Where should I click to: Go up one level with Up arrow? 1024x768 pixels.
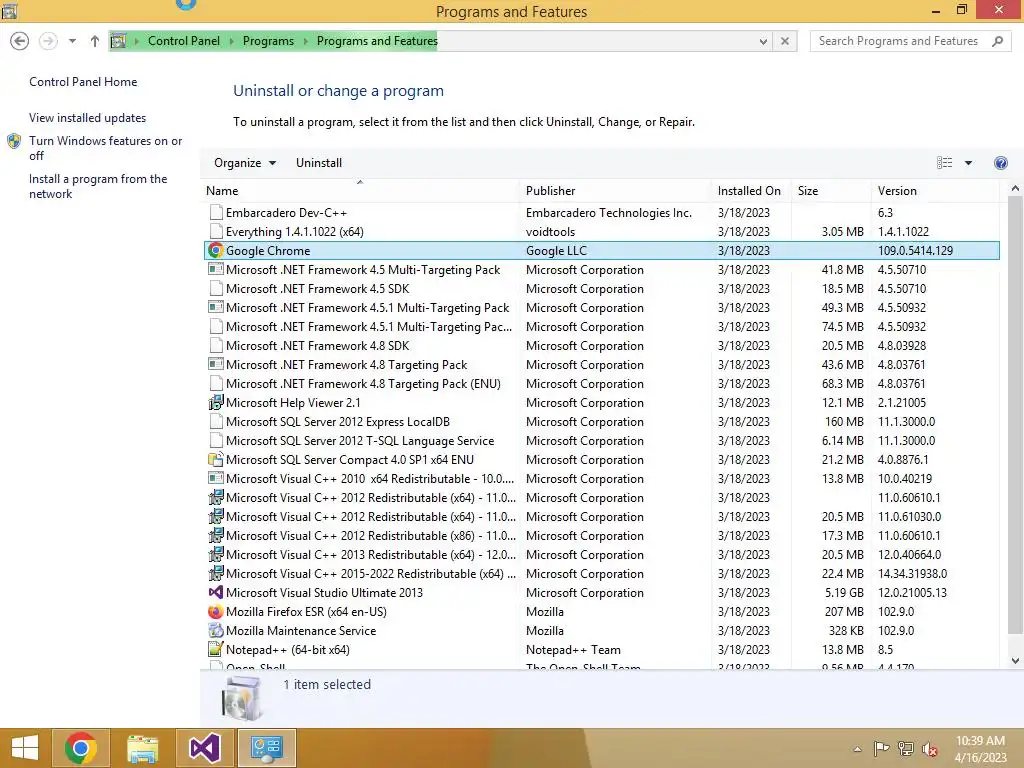click(x=95, y=41)
